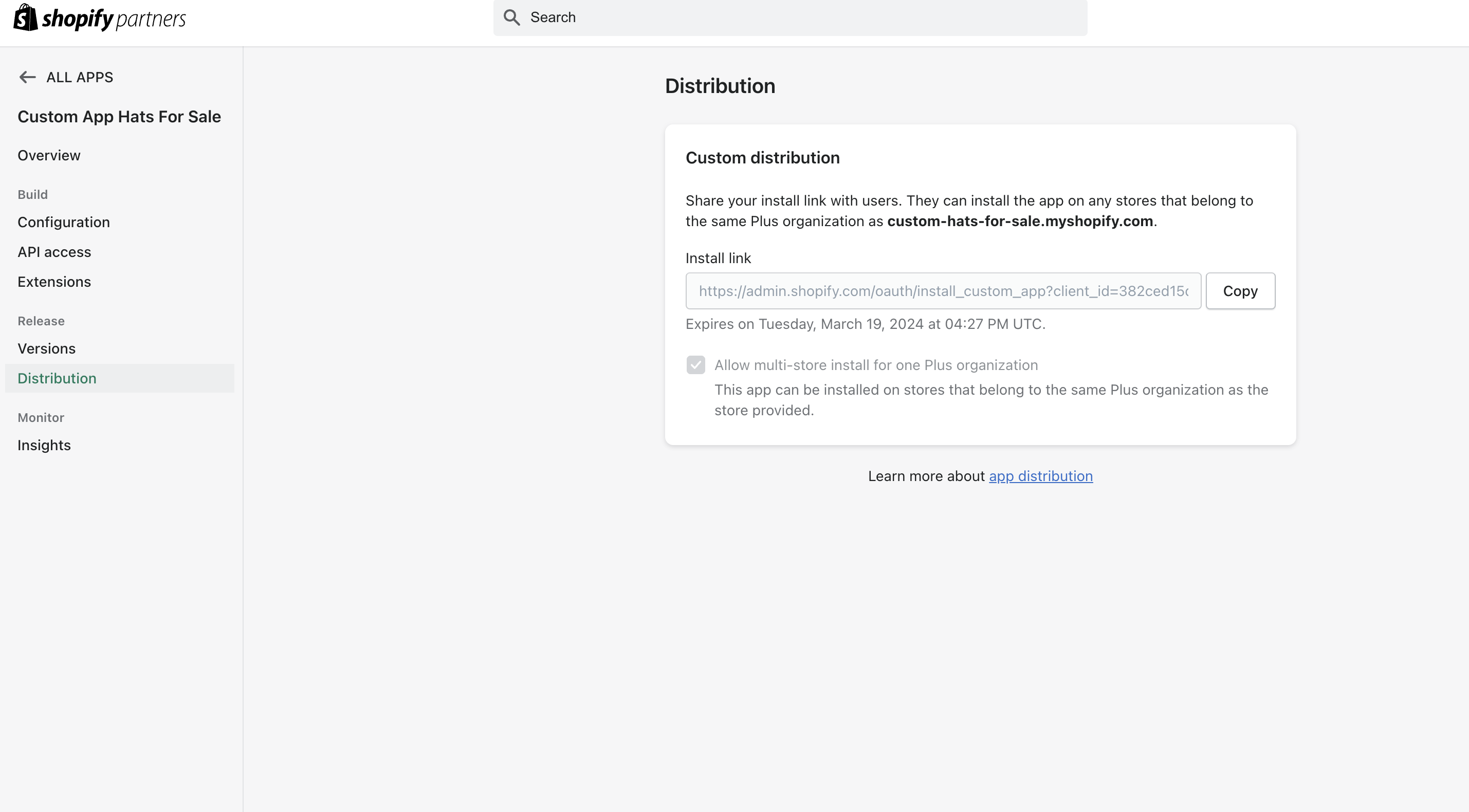This screenshot has width=1469, height=812.
Task: Open the Overview page
Action: tap(49, 155)
